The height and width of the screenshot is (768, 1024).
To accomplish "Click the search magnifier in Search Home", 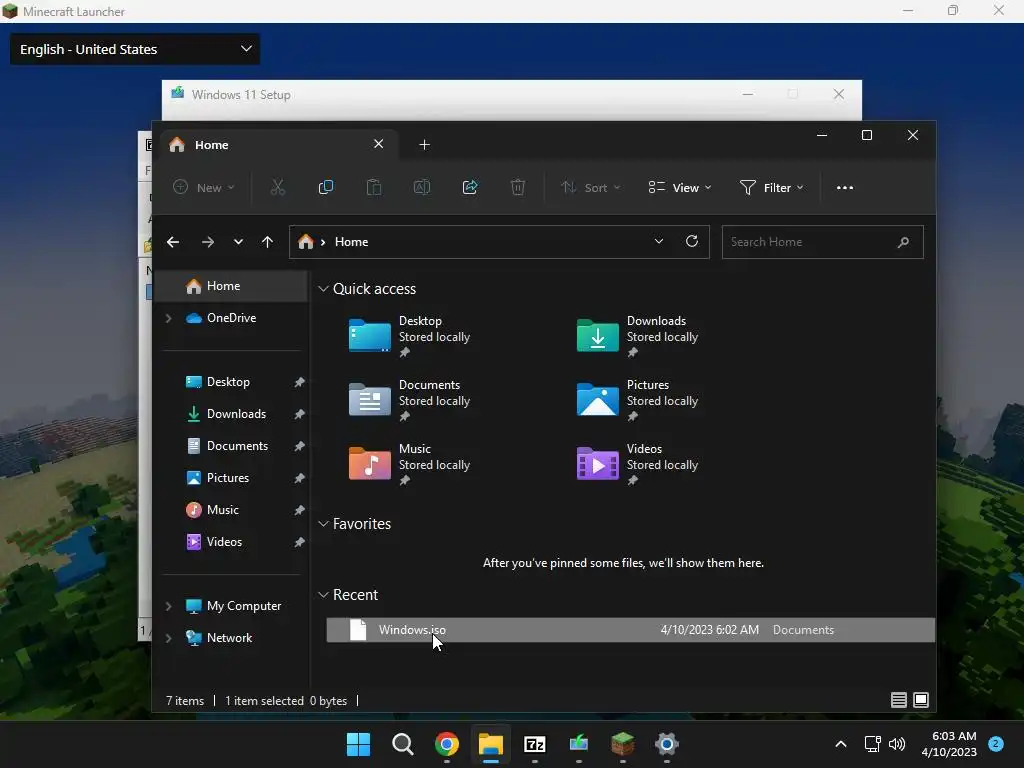I will pos(903,242).
